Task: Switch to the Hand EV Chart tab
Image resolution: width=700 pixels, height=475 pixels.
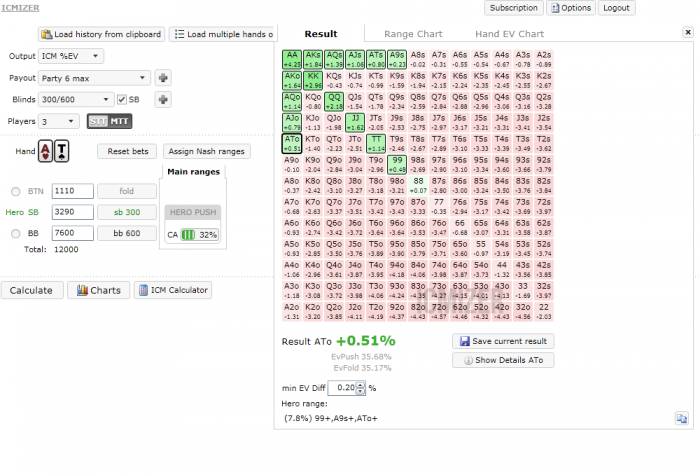Action: pyautogui.click(x=509, y=34)
